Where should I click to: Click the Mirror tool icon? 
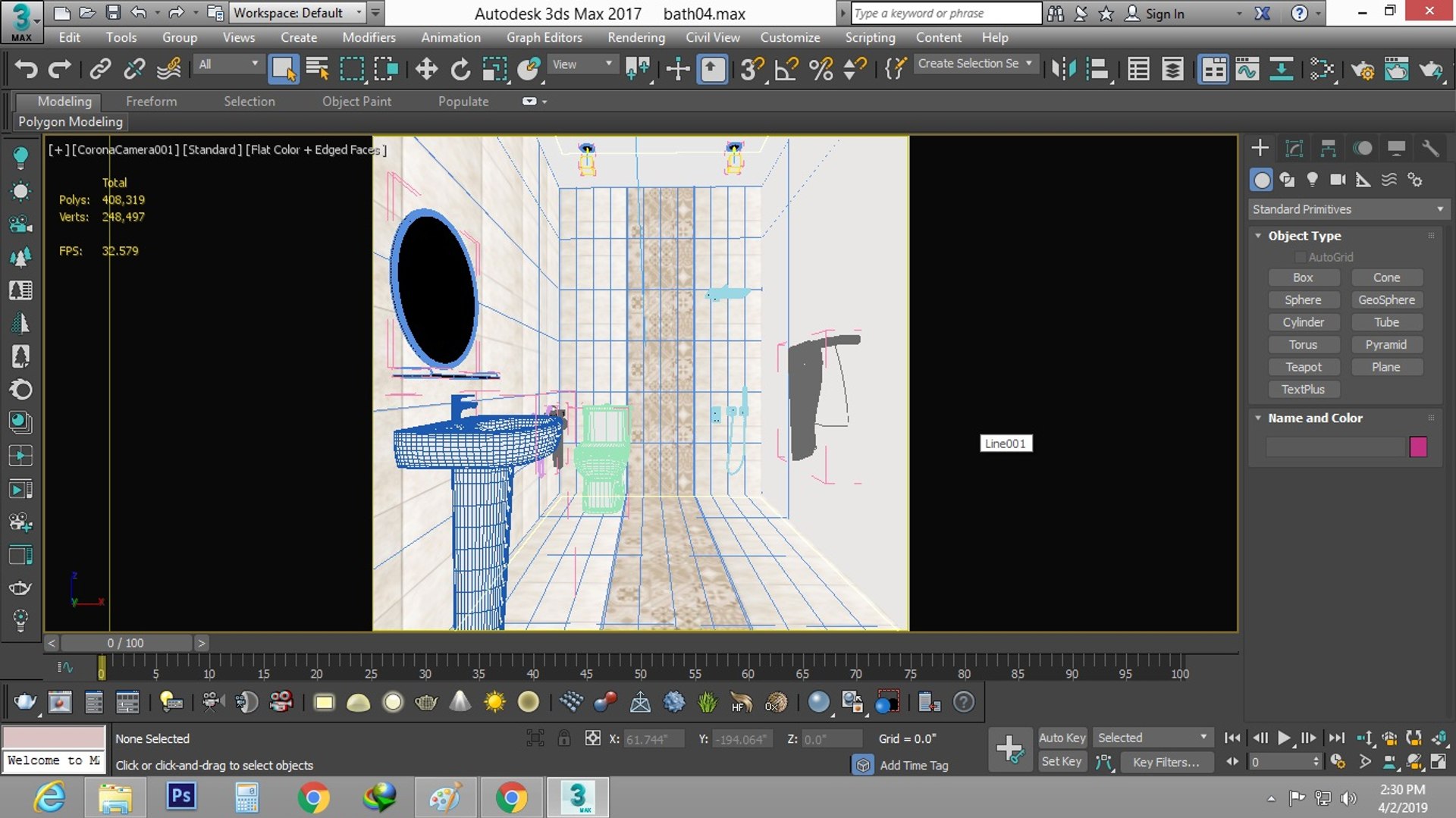point(1063,69)
